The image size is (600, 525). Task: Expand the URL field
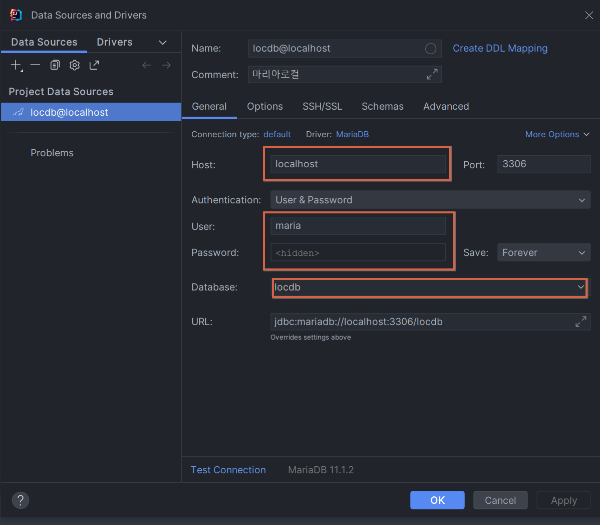[x=580, y=321]
